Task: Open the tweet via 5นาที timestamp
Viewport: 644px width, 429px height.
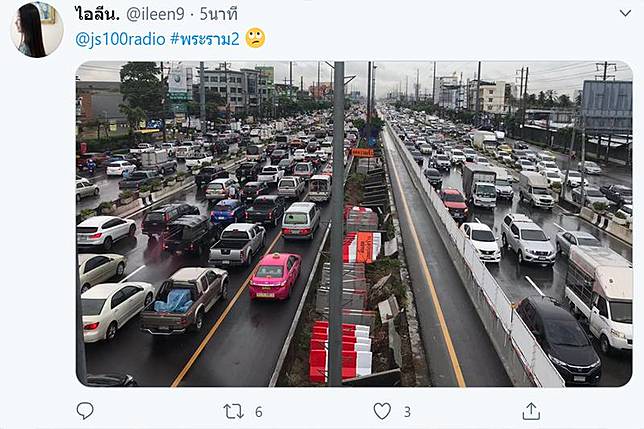Action: tap(218, 14)
